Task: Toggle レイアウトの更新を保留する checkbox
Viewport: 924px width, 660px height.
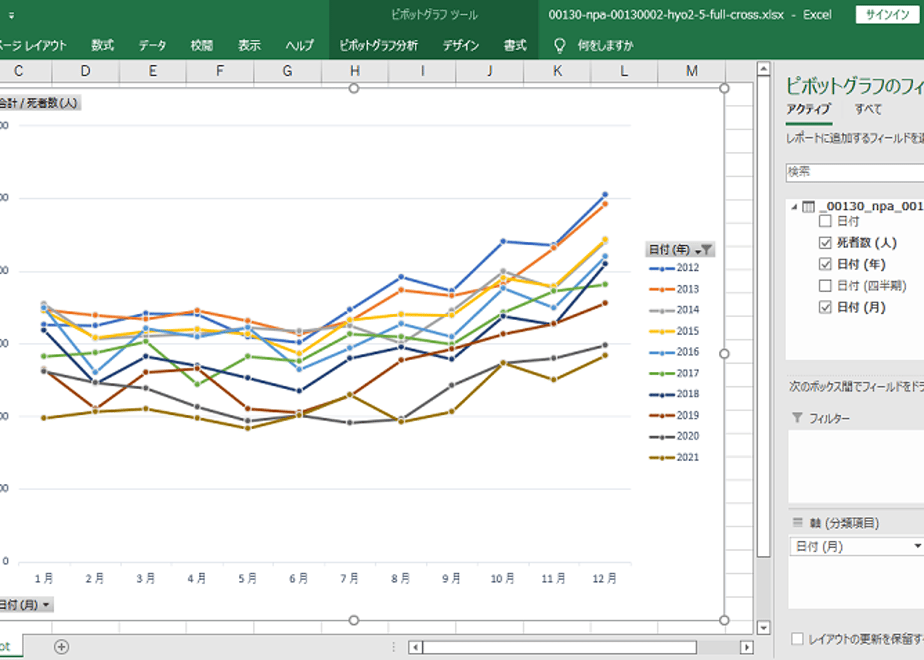Action: pyautogui.click(x=797, y=639)
